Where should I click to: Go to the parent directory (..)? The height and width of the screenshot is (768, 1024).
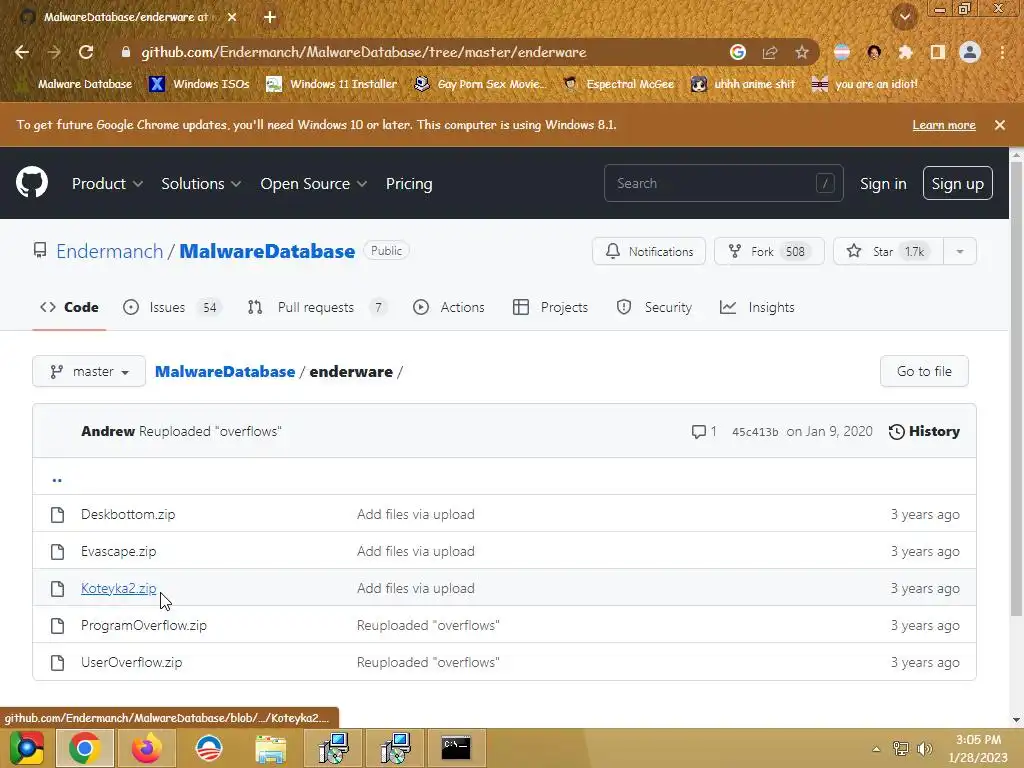pos(57,479)
